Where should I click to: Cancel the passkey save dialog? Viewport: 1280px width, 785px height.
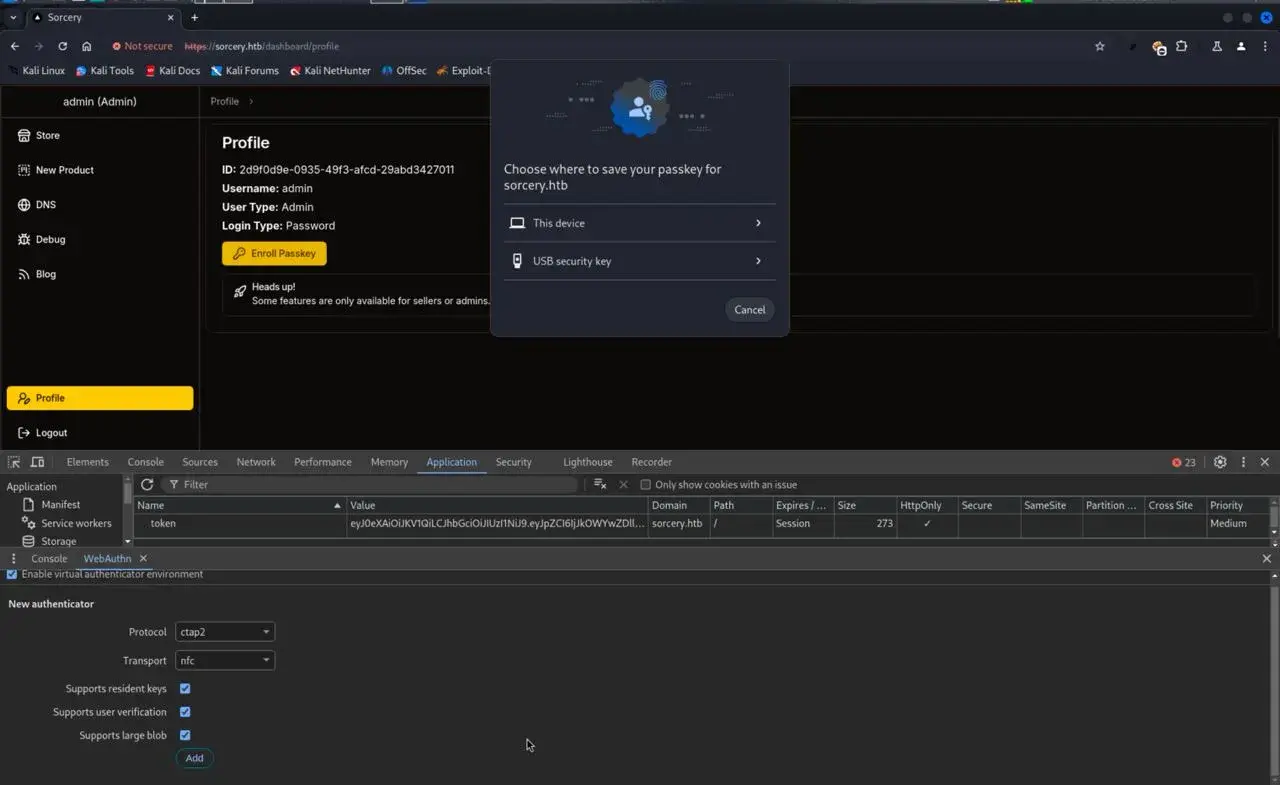tap(749, 310)
